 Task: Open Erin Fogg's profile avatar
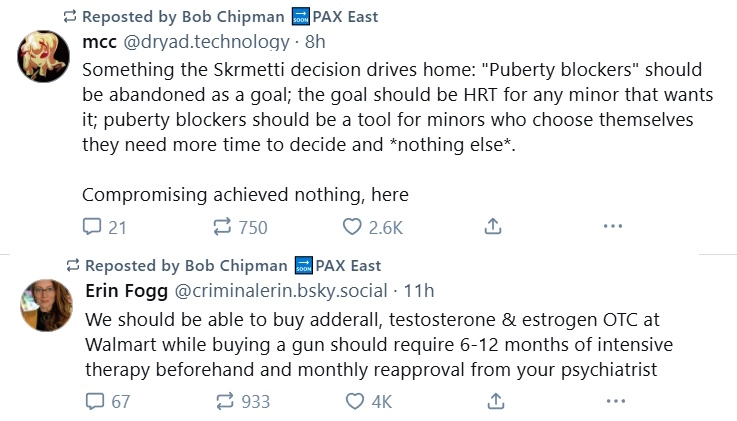pos(44,304)
